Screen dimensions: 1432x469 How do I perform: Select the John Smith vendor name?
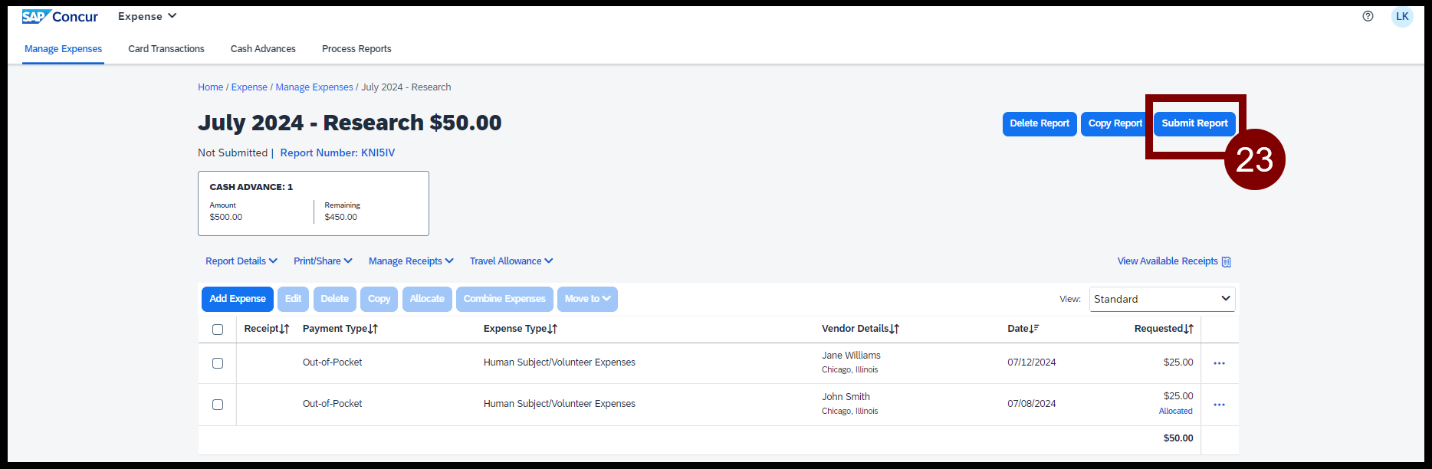tap(846, 397)
